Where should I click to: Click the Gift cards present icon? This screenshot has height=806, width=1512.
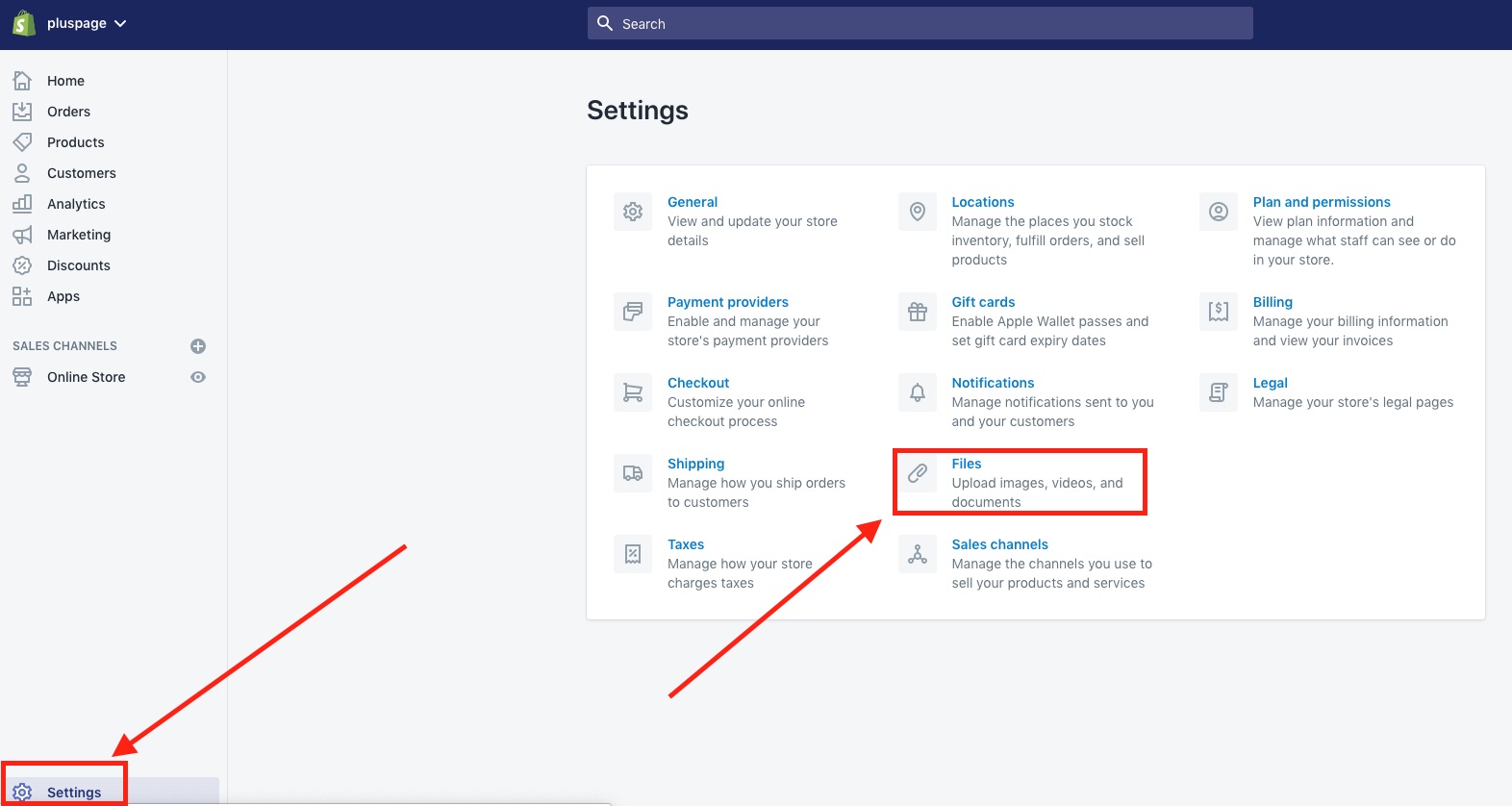(x=918, y=312)
